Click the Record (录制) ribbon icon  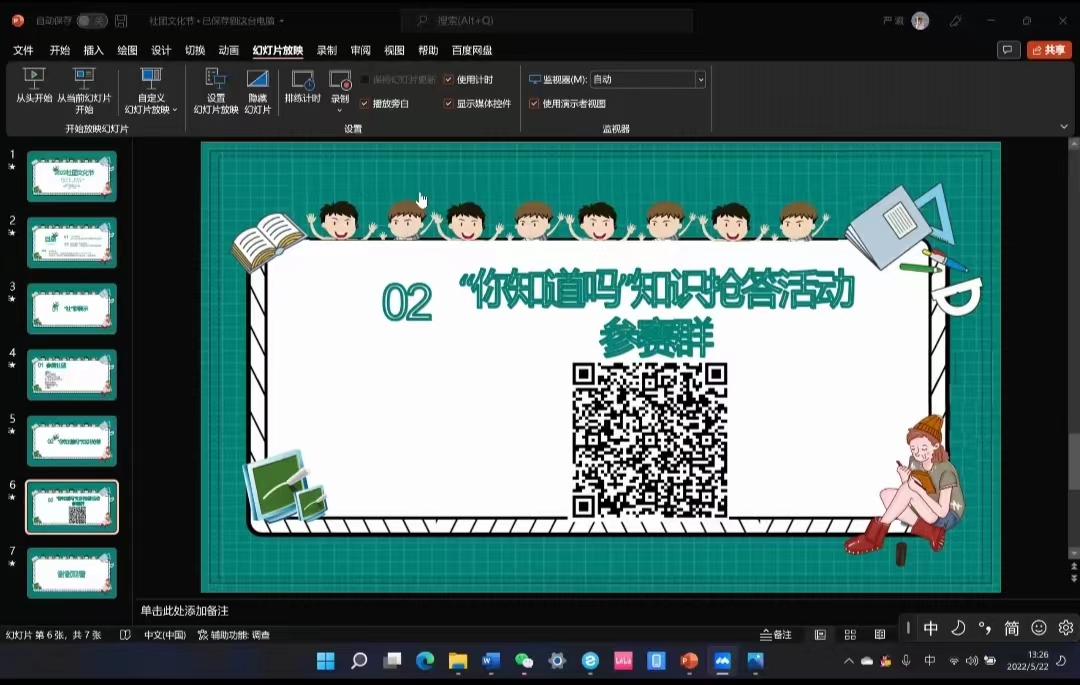click(x=340, y=81)
